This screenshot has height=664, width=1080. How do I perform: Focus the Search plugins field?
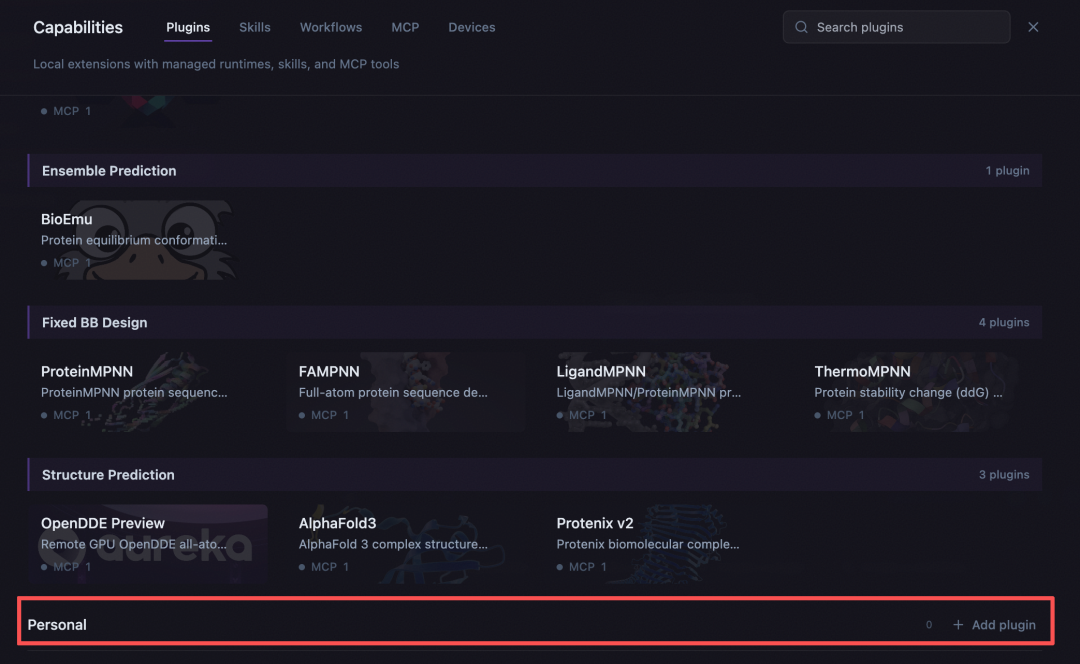[896, 28]
